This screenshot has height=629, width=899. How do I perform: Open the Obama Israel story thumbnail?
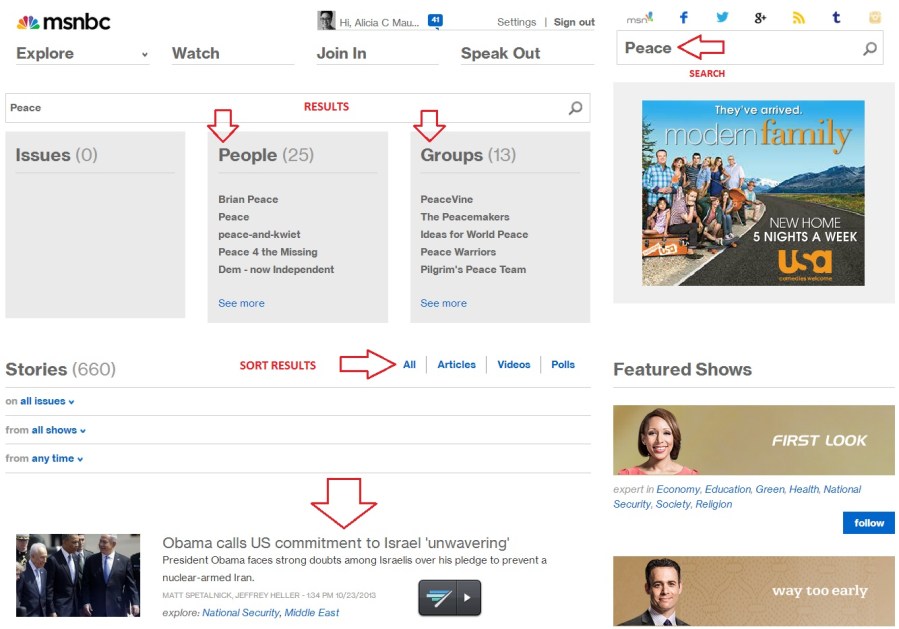(78, 575)
